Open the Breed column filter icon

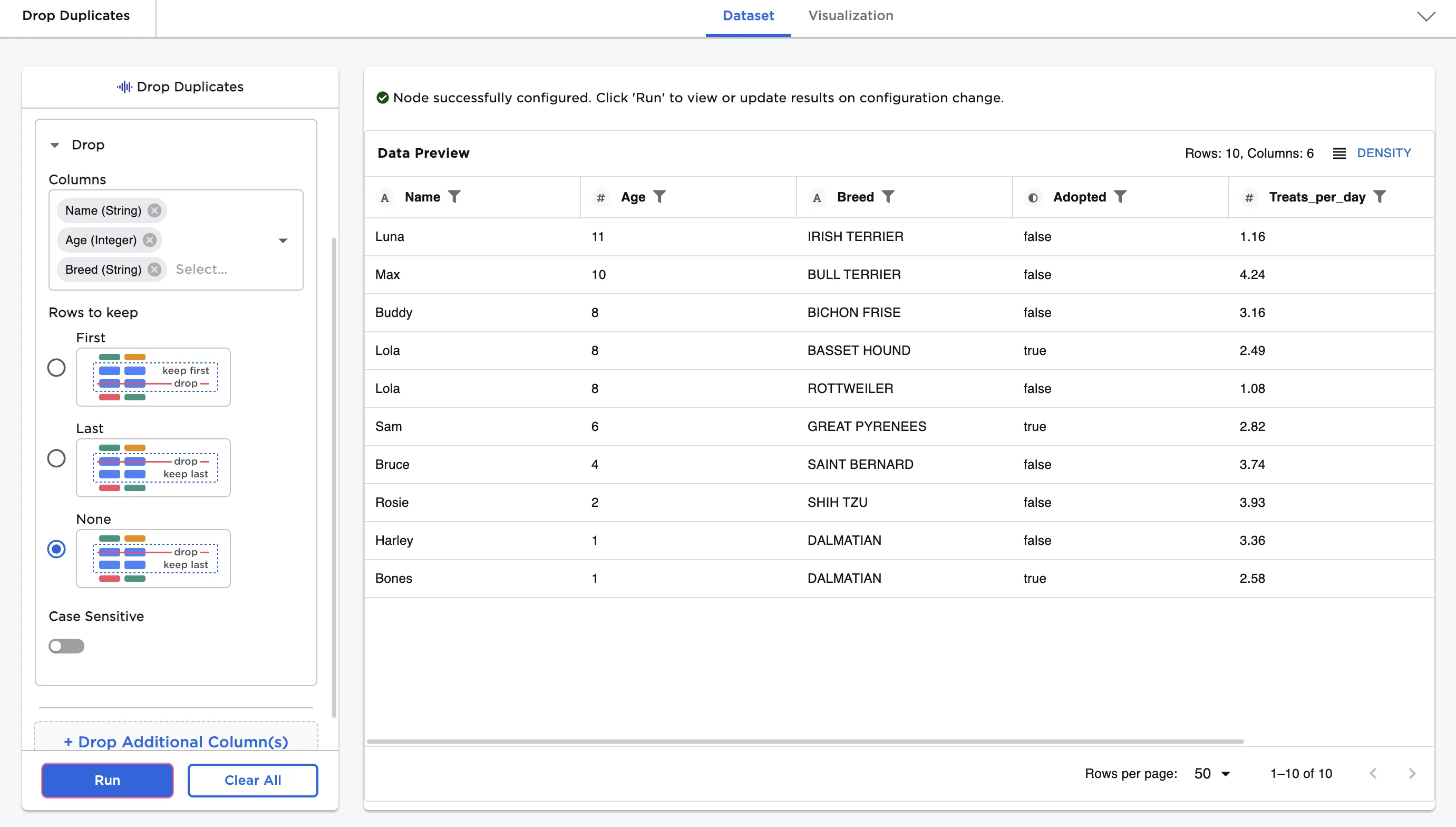click(x=888, y=197)
